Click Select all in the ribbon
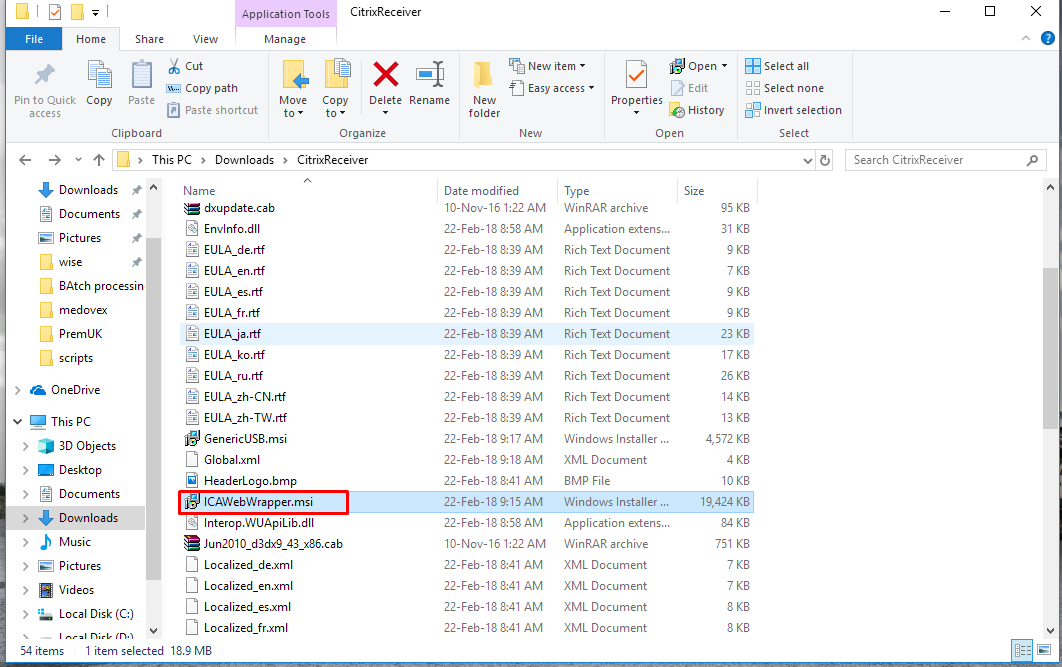Image resolution: width=1062 pixels, height=667 pixels. coord(777,66)
